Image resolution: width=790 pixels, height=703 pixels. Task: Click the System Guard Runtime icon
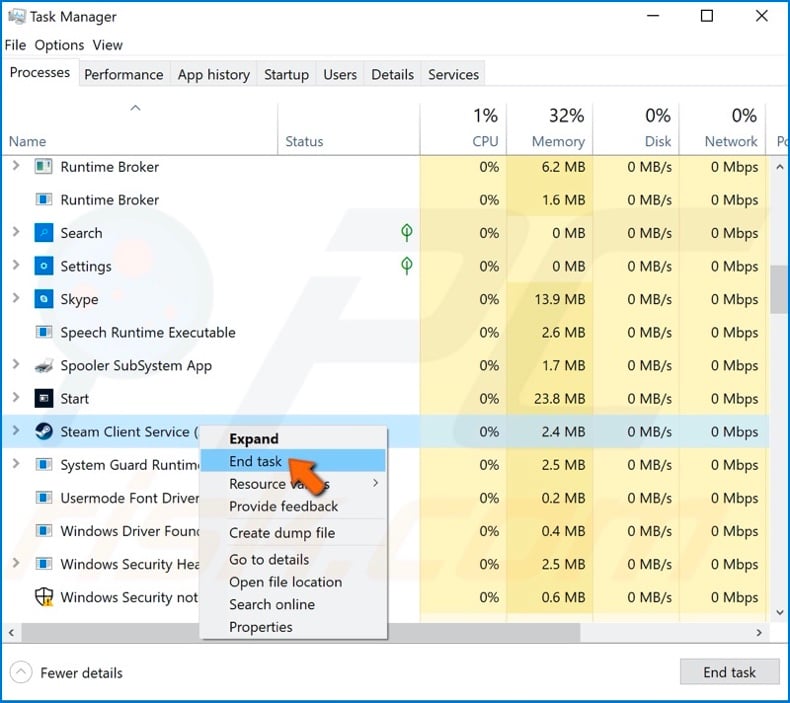pos(44,464)
